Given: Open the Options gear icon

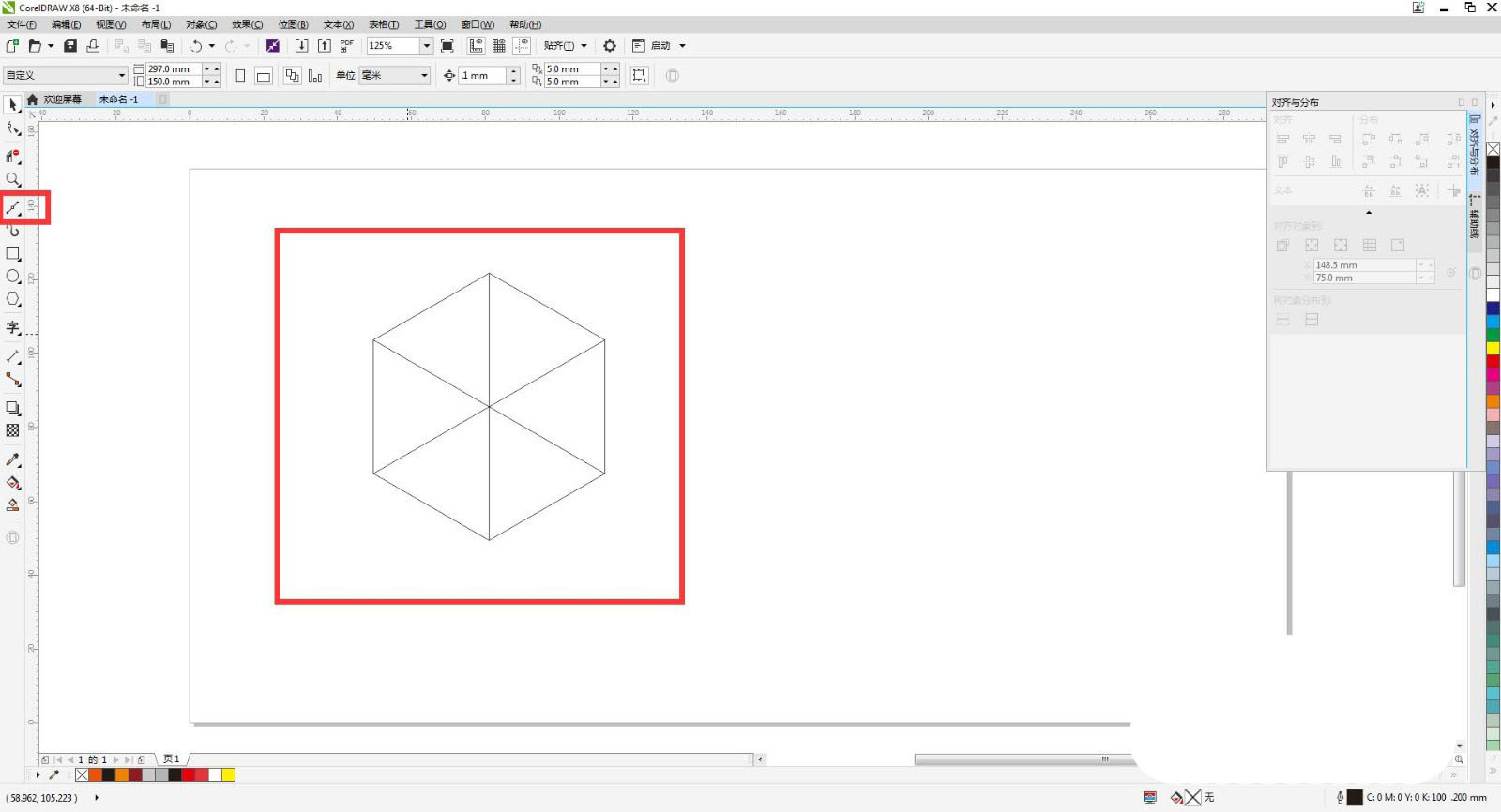Looking at the screenshot, I should click(610, 46).
